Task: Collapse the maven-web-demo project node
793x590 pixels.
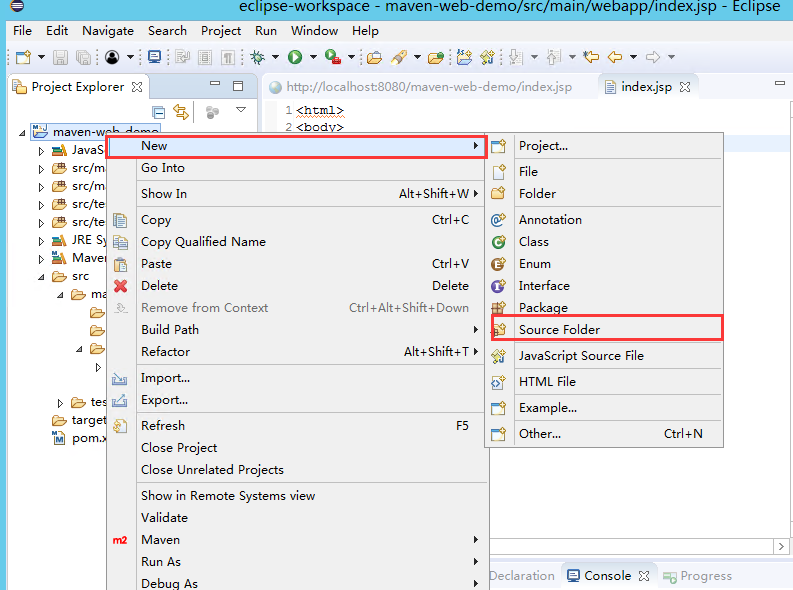Action: pyautogui.click(x=22, y=133)
